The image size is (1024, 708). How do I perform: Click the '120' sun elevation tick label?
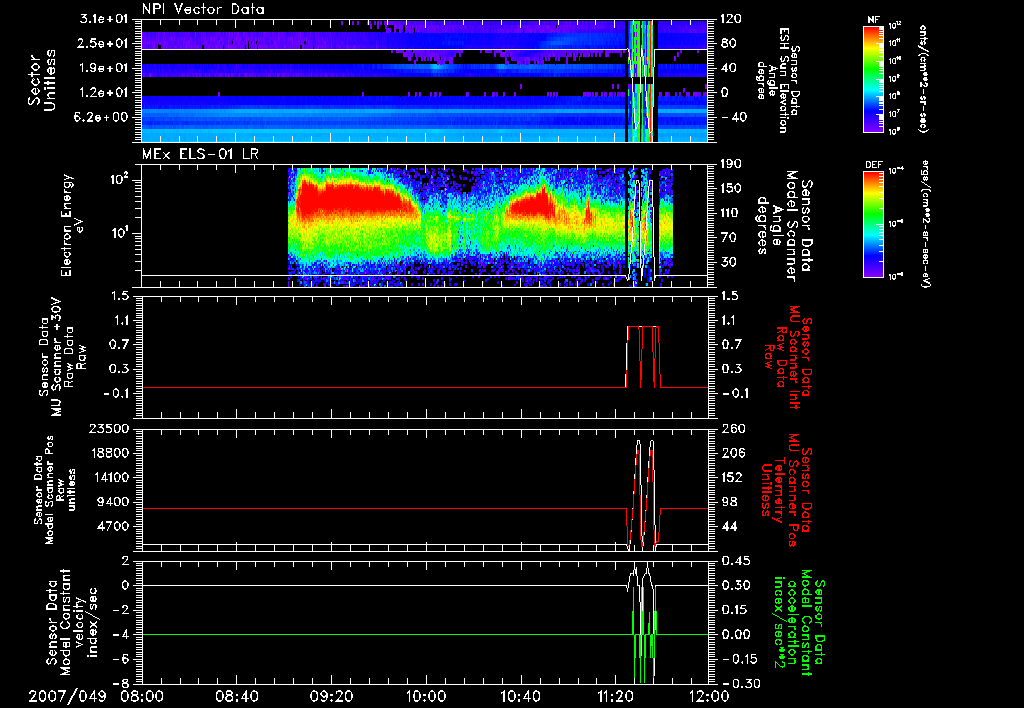pyautogui.click(x=731, y=19)
